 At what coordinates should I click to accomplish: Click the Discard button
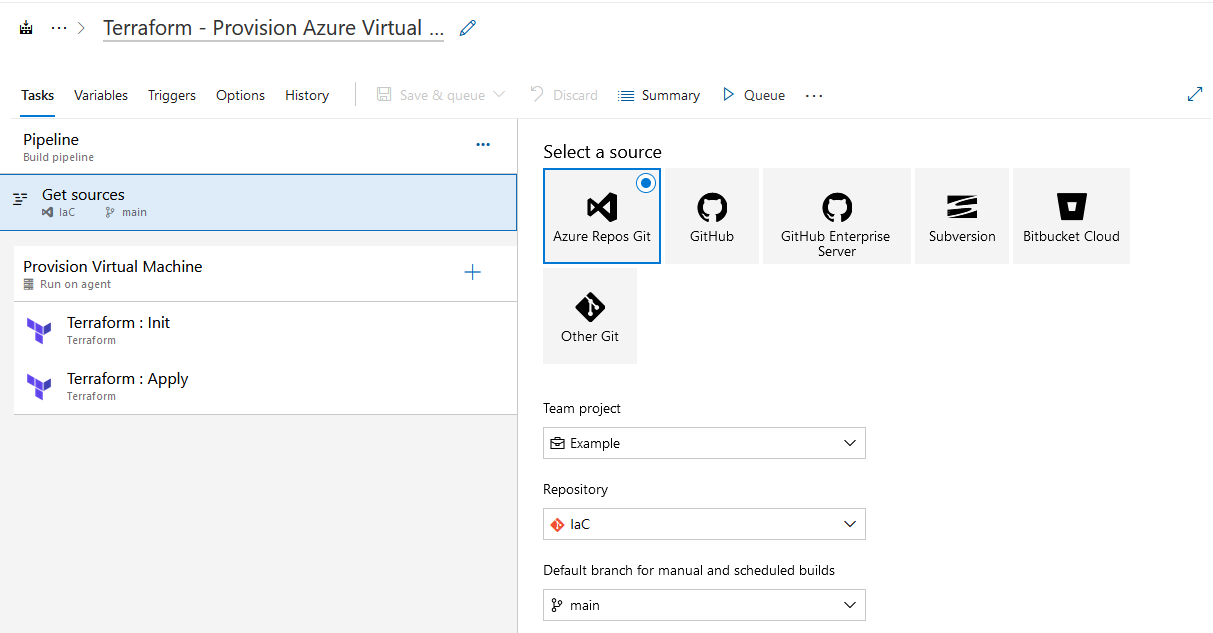click(564, 95)
